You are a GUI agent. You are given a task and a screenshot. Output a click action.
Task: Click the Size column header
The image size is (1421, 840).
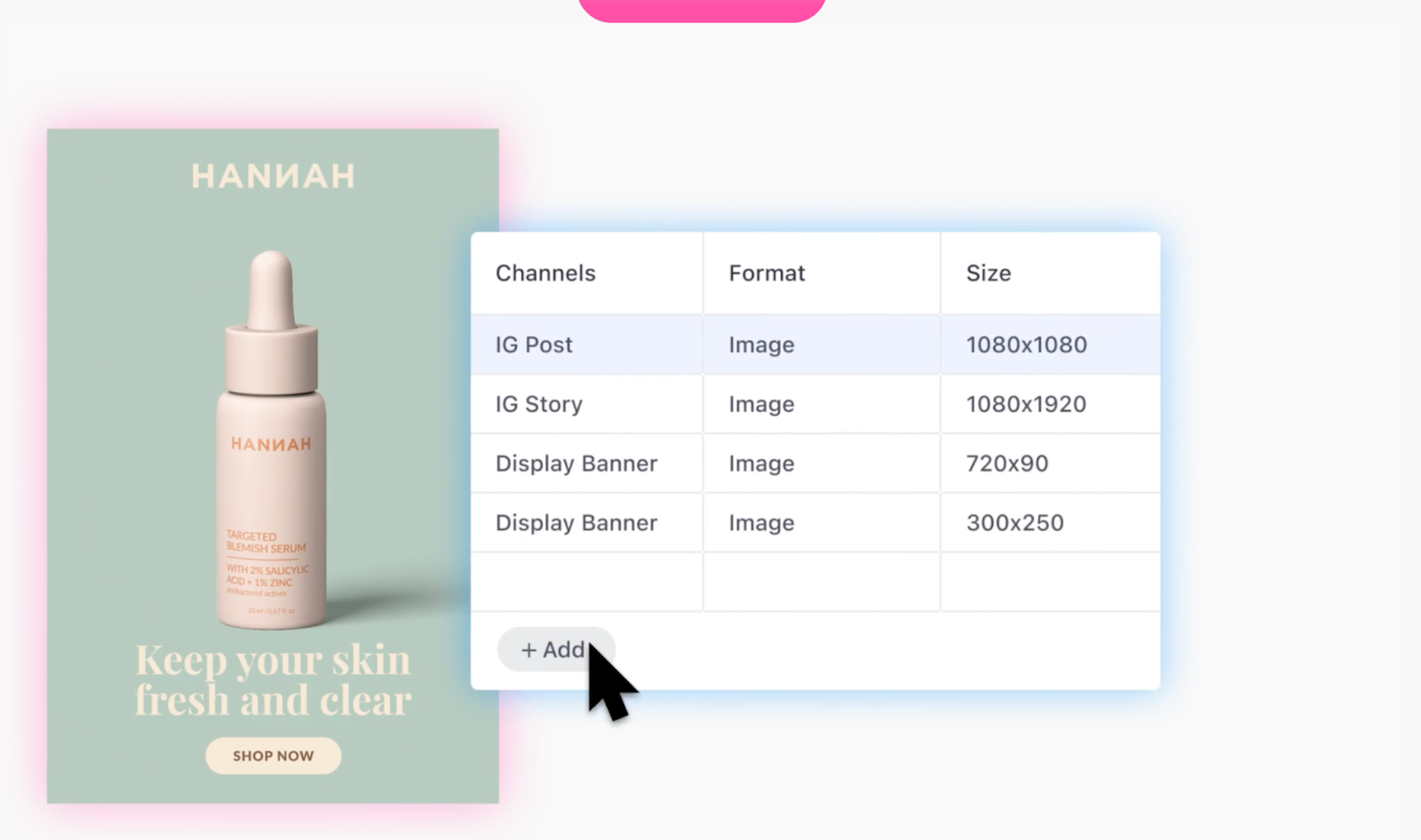click(988, 273)
